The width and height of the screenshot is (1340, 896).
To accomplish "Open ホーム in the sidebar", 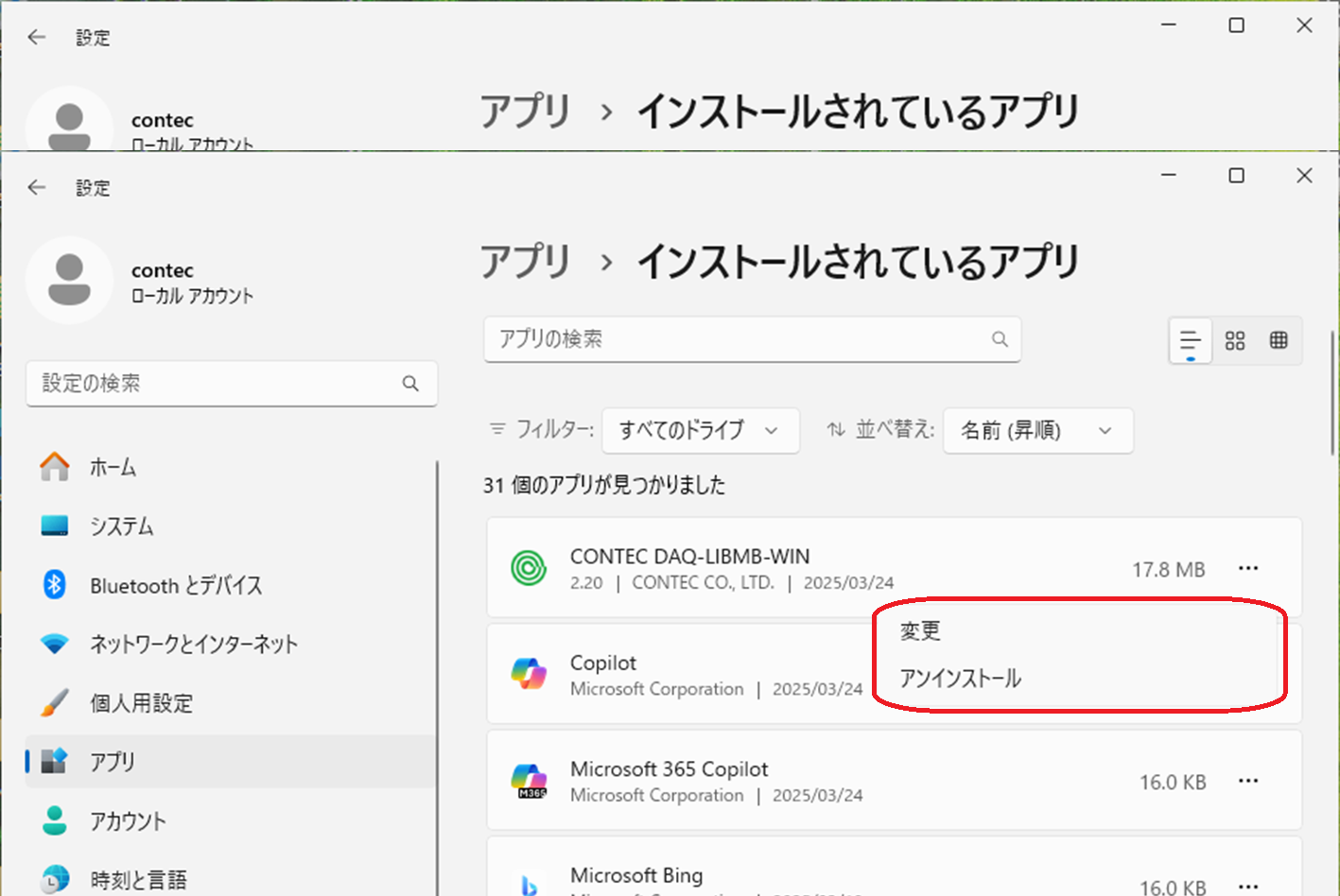I will (x=231, y=467).
